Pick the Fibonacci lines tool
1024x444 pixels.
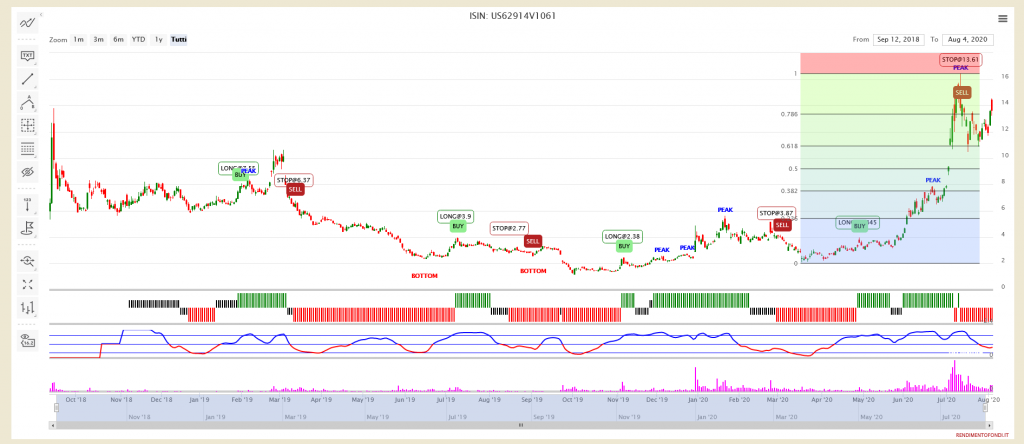pos(28,148)
